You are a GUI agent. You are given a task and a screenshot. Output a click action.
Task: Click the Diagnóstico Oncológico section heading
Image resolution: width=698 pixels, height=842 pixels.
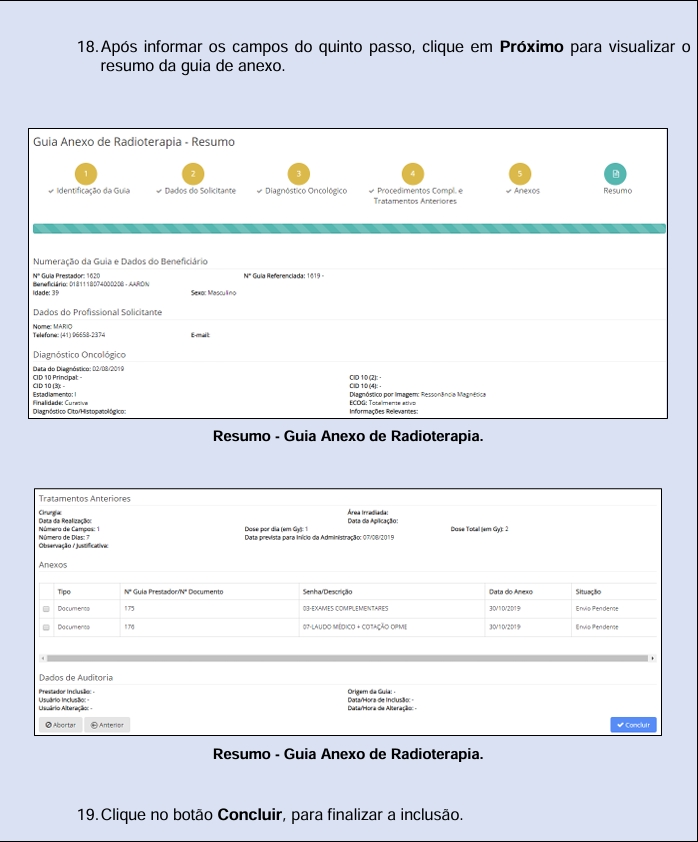click(79, 355)
